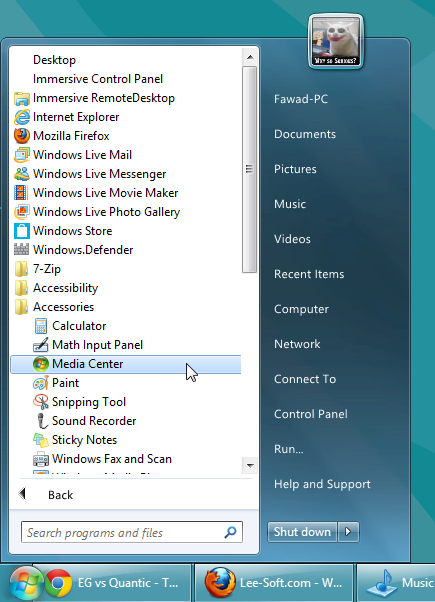Open Windows Live Messenger
The width and height of the screenshot is (435, 602).
90,174
